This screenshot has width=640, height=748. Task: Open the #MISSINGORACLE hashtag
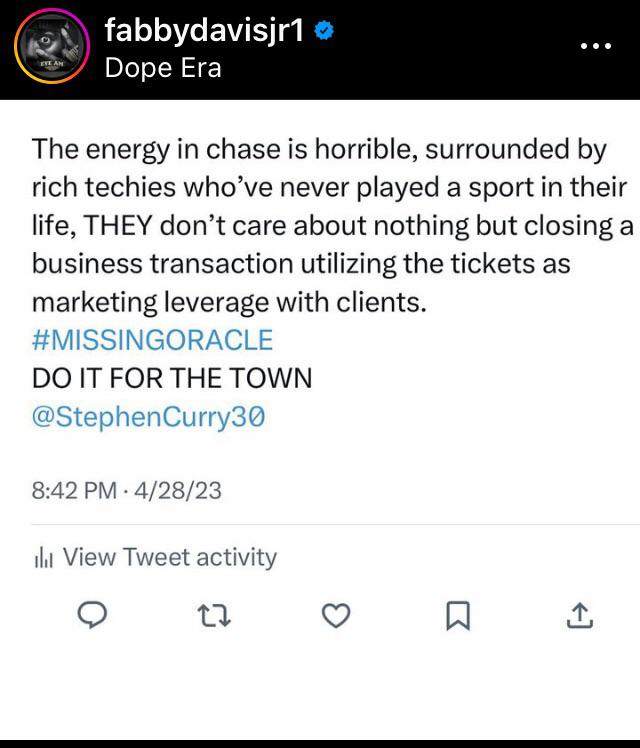[x=152, y=340]
